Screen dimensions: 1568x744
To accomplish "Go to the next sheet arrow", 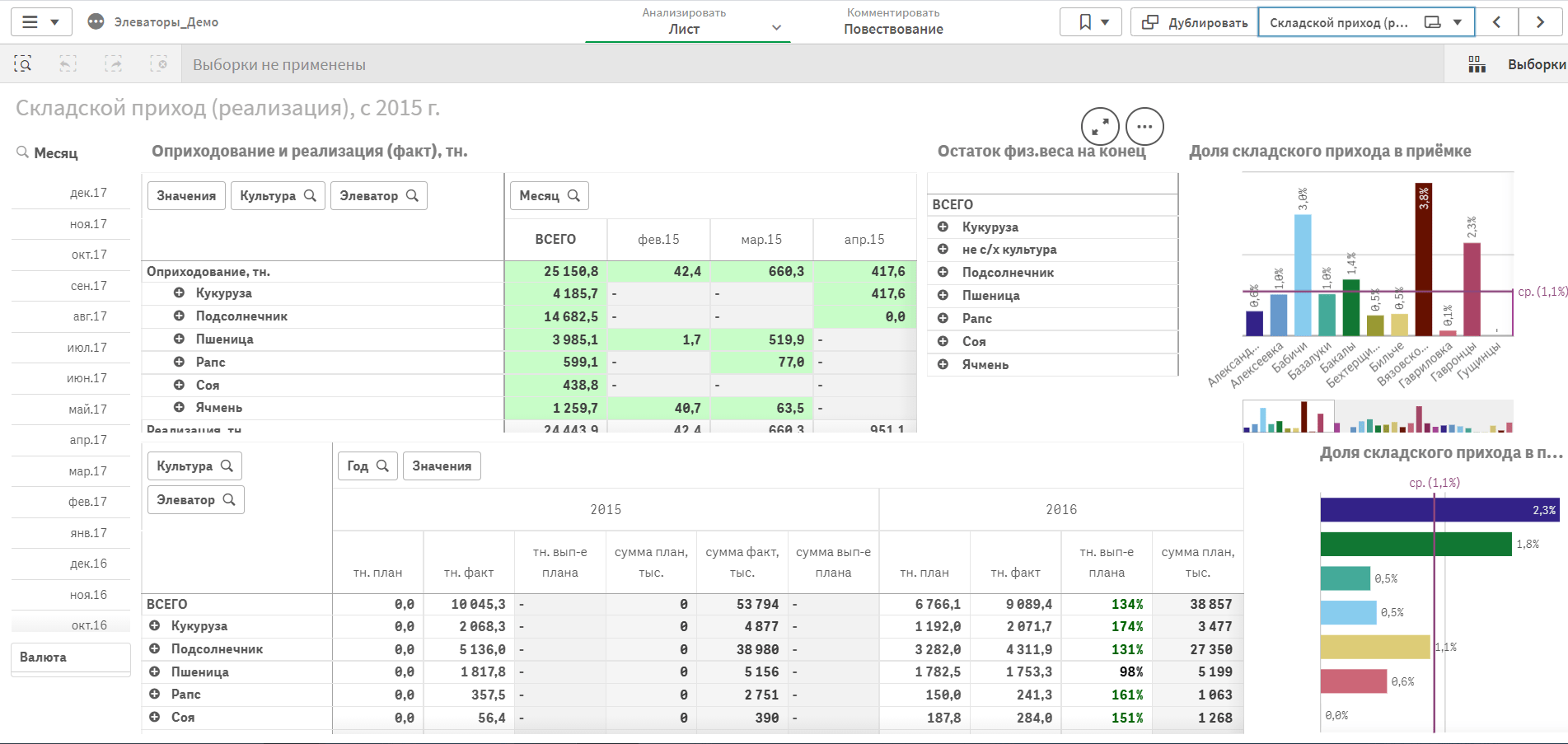I will coord(1539,22).
